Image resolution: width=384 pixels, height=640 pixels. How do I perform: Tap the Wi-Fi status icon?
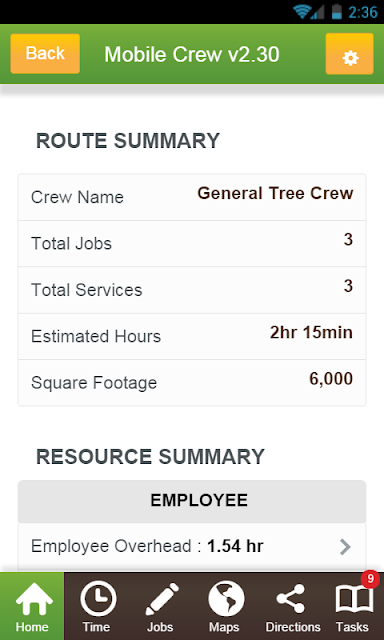pos(302,11)
